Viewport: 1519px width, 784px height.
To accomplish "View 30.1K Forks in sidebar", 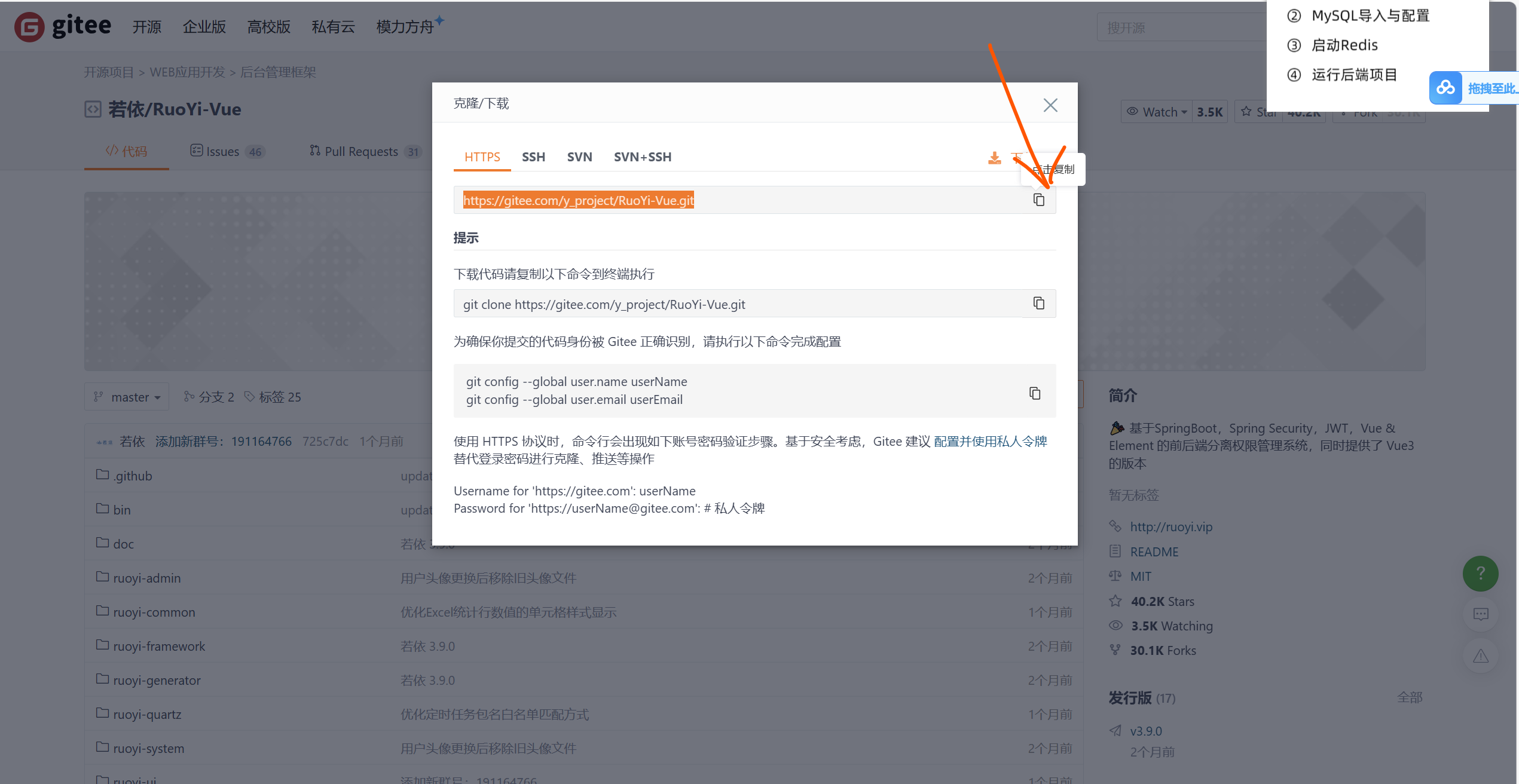I will 1163,650.
